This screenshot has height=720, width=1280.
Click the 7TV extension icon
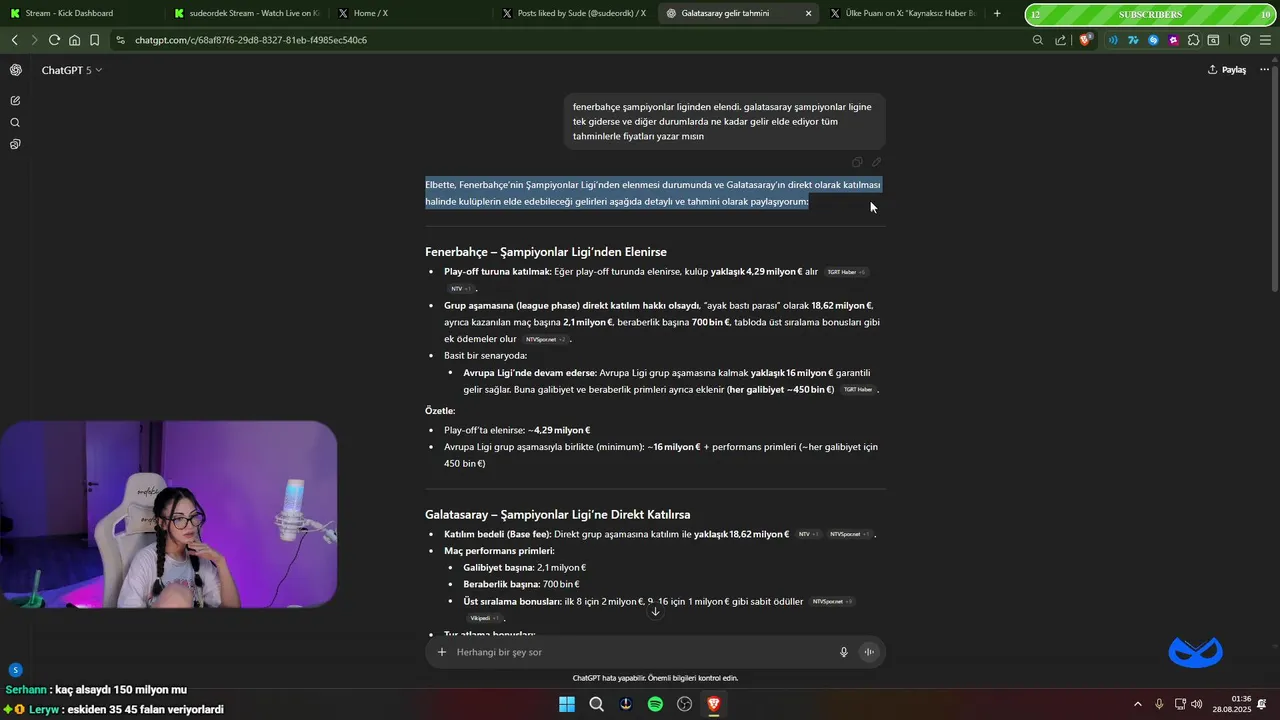[1133, 40]
